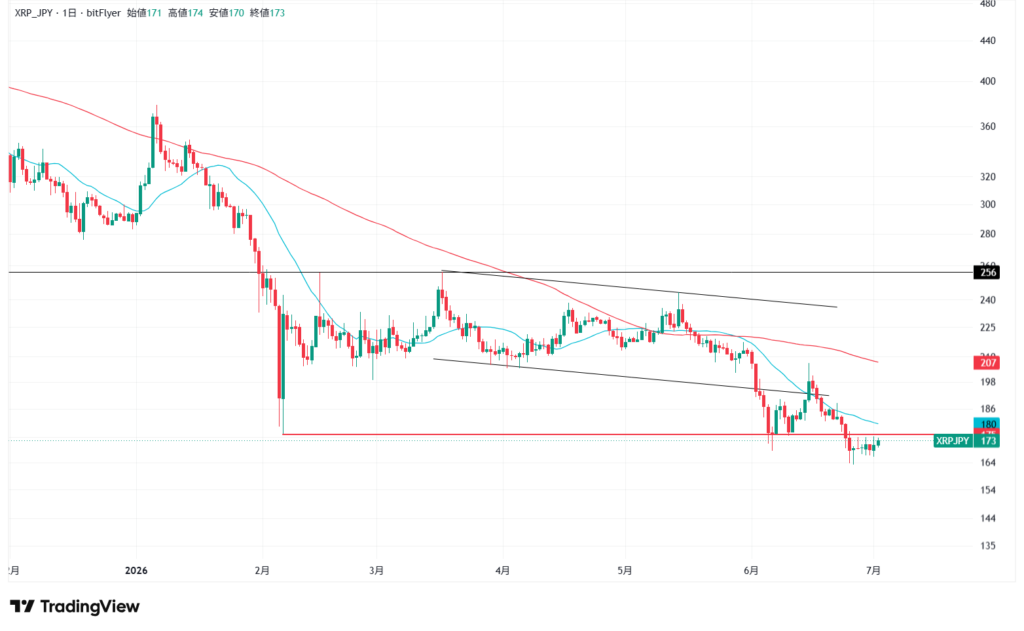
Task: Click the 135 price scale label
Action: [x=987, y=545]
